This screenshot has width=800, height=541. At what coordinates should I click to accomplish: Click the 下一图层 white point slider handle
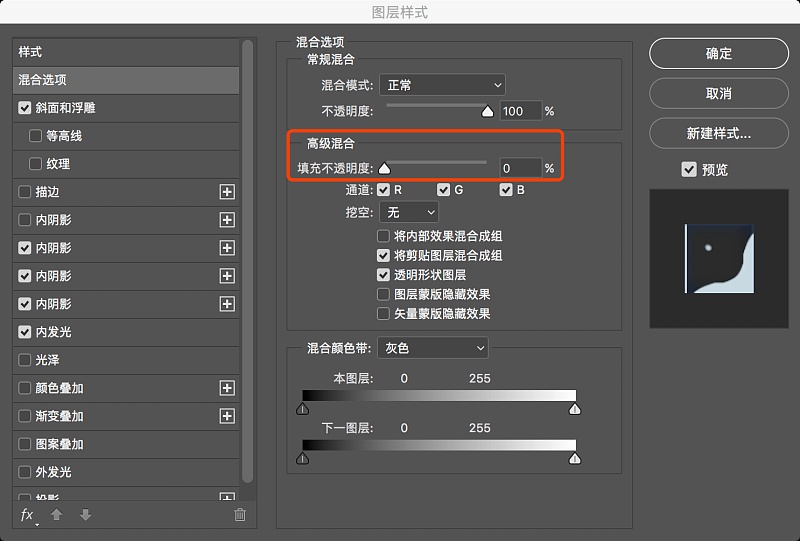point(575,458)
